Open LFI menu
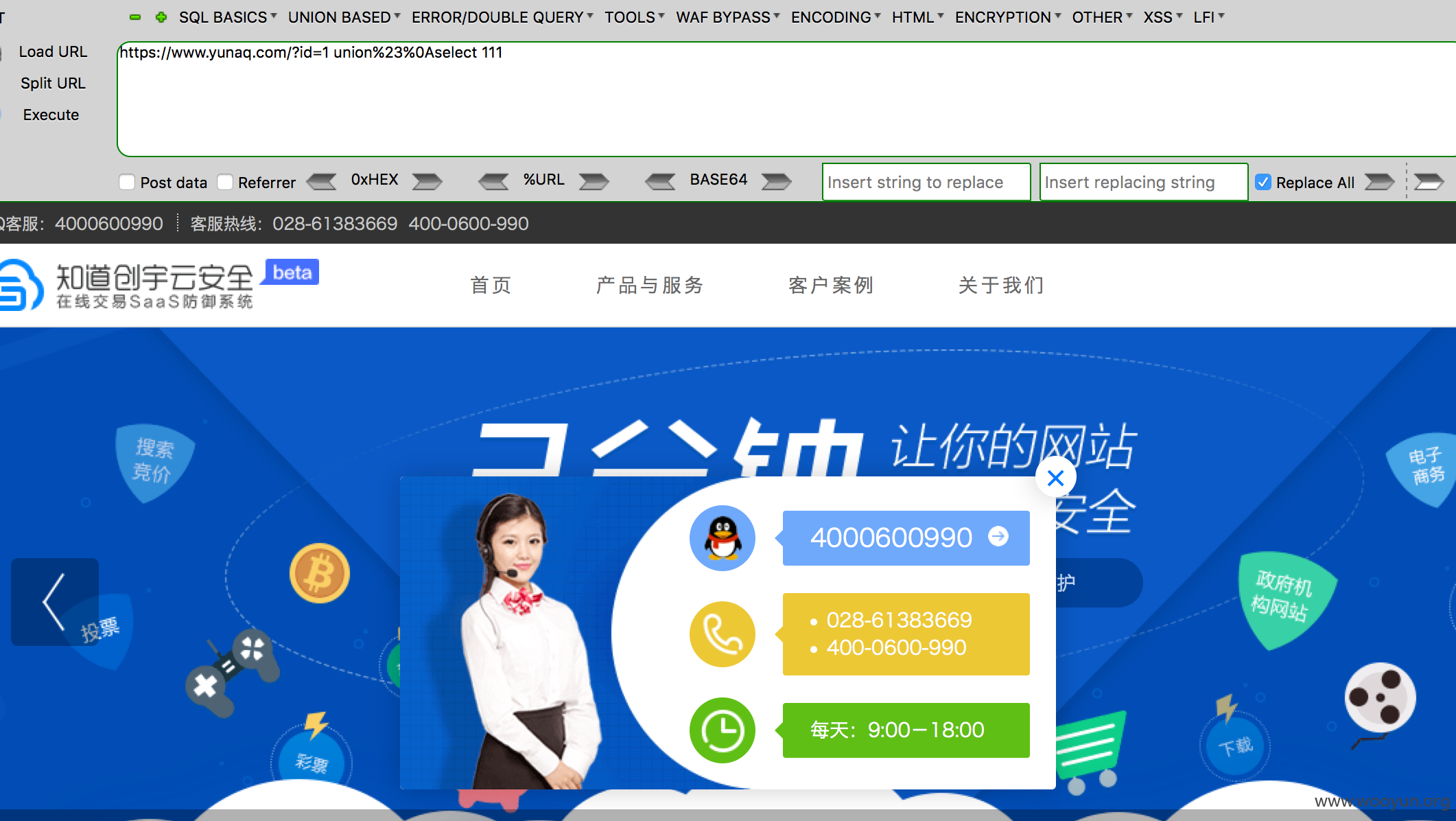The image size is (1456, 821). click(1208, 17)
